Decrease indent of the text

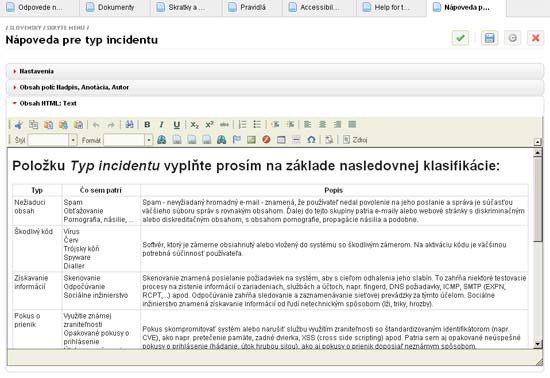(x=275, y=124)
